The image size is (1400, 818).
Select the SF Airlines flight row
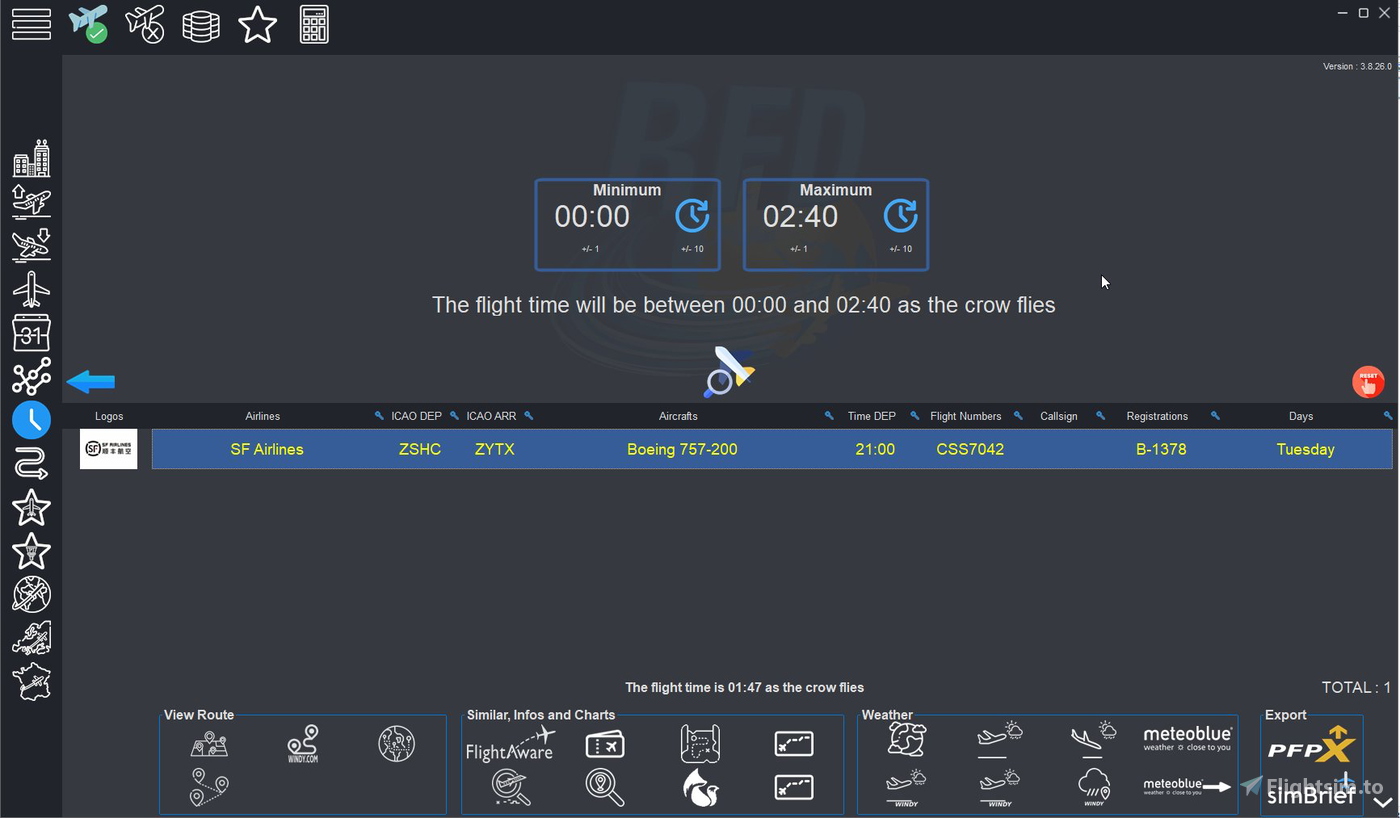click(x=683, y=449)
